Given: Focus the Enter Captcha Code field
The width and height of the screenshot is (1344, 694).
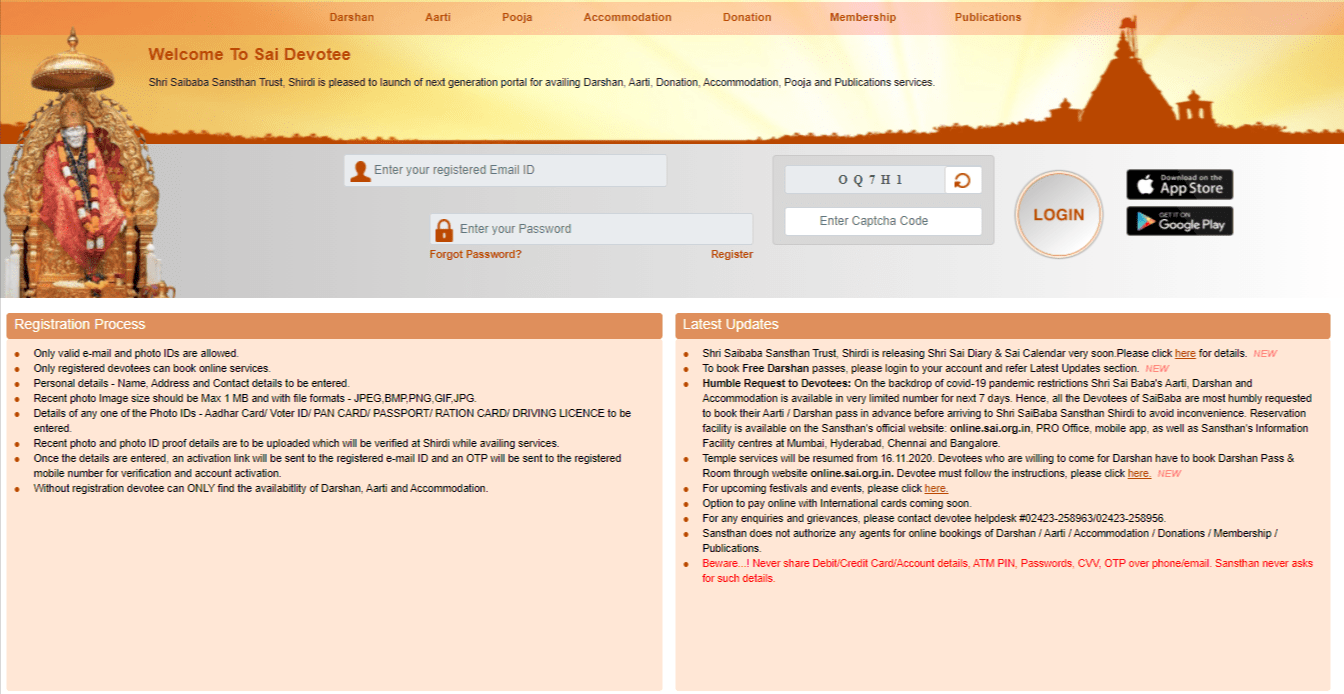Looking at the screenshot, I should [883, 221].
